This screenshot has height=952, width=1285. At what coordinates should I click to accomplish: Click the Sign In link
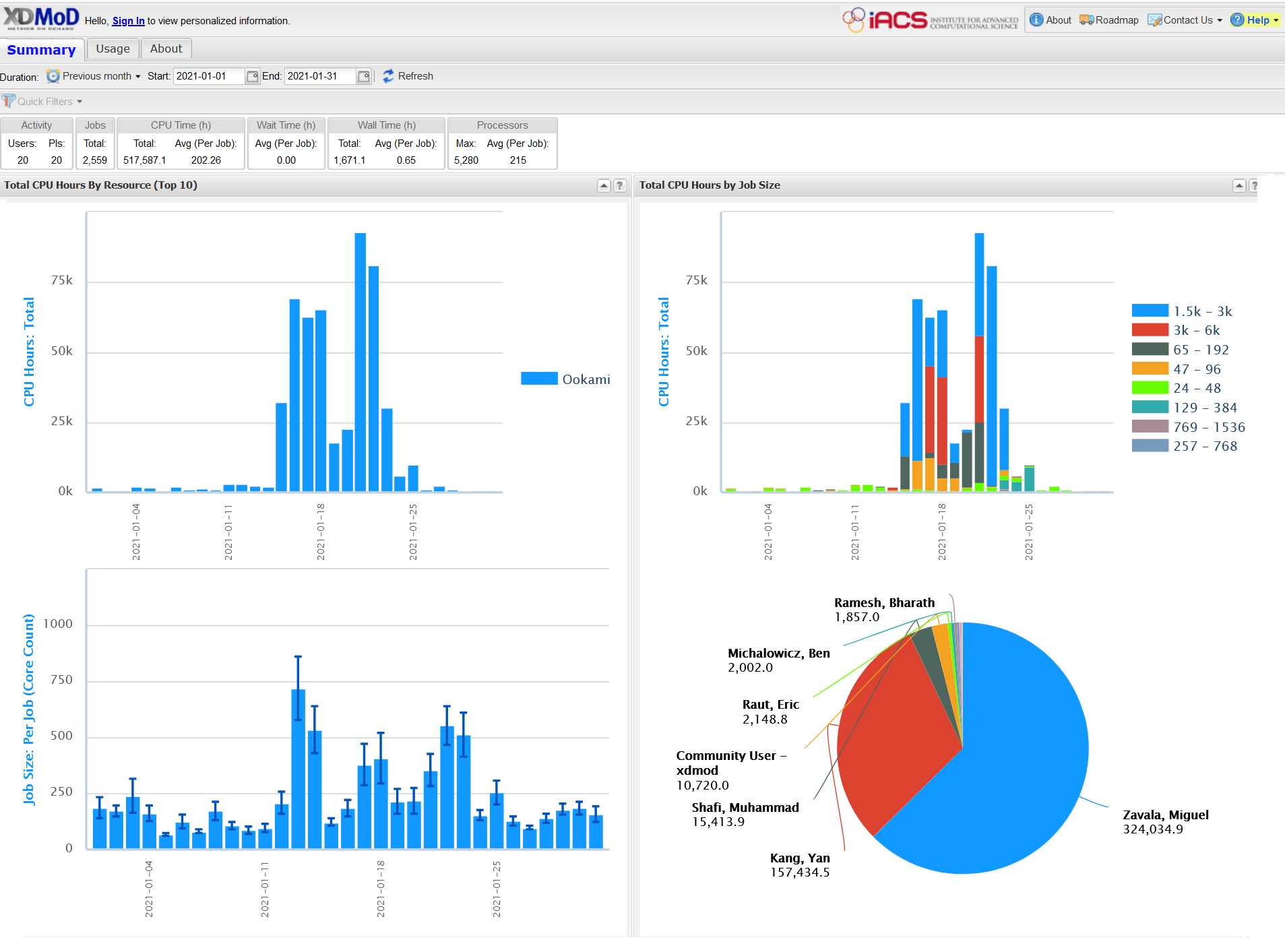click(x=128, y=21)
